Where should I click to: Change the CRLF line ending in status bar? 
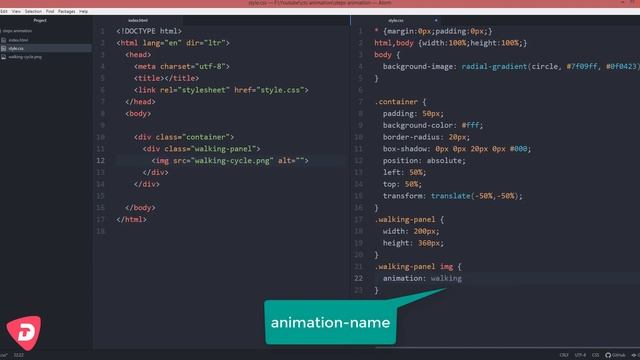point(564,355)
